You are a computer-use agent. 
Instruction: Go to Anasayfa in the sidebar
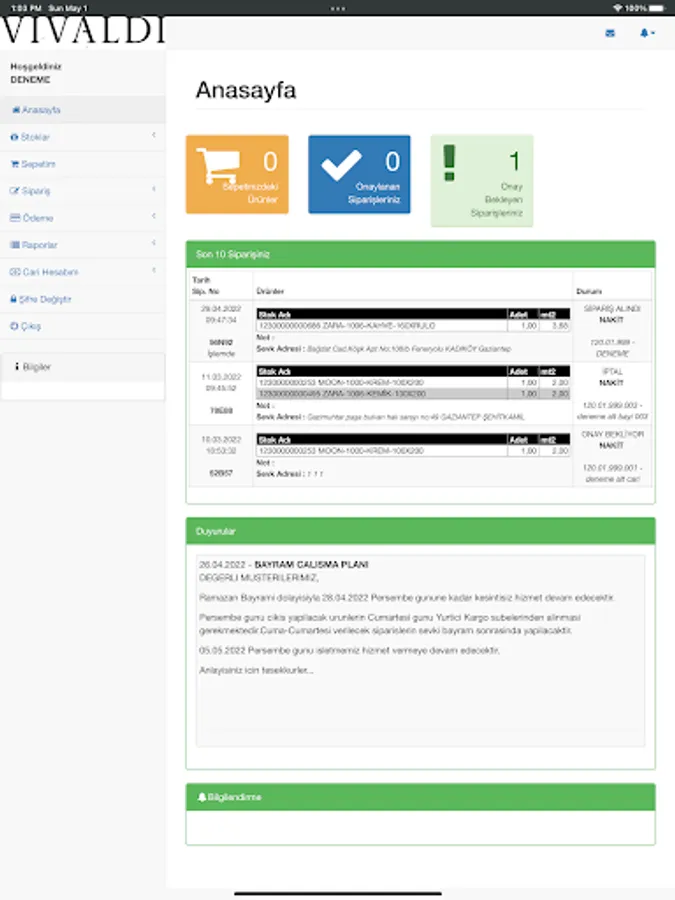83,110
